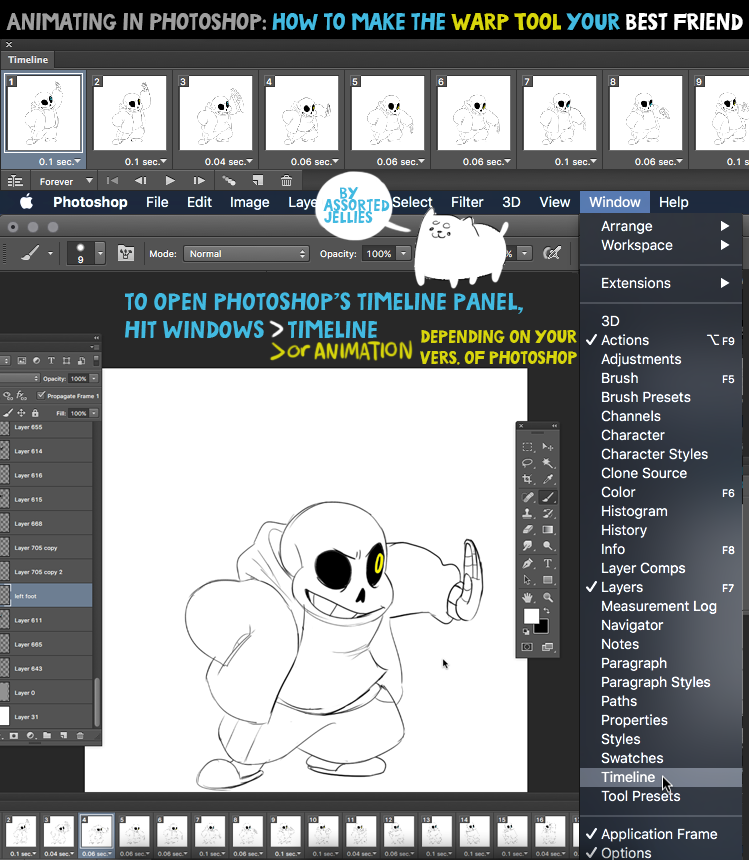Select the Pen tool

[x=527, y=563]
